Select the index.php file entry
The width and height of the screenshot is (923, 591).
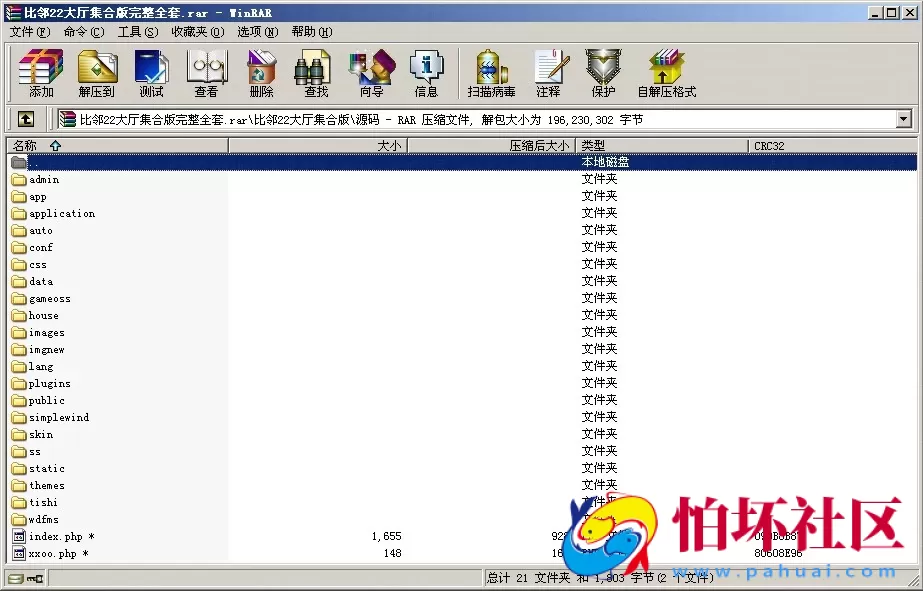click(57, 536)
